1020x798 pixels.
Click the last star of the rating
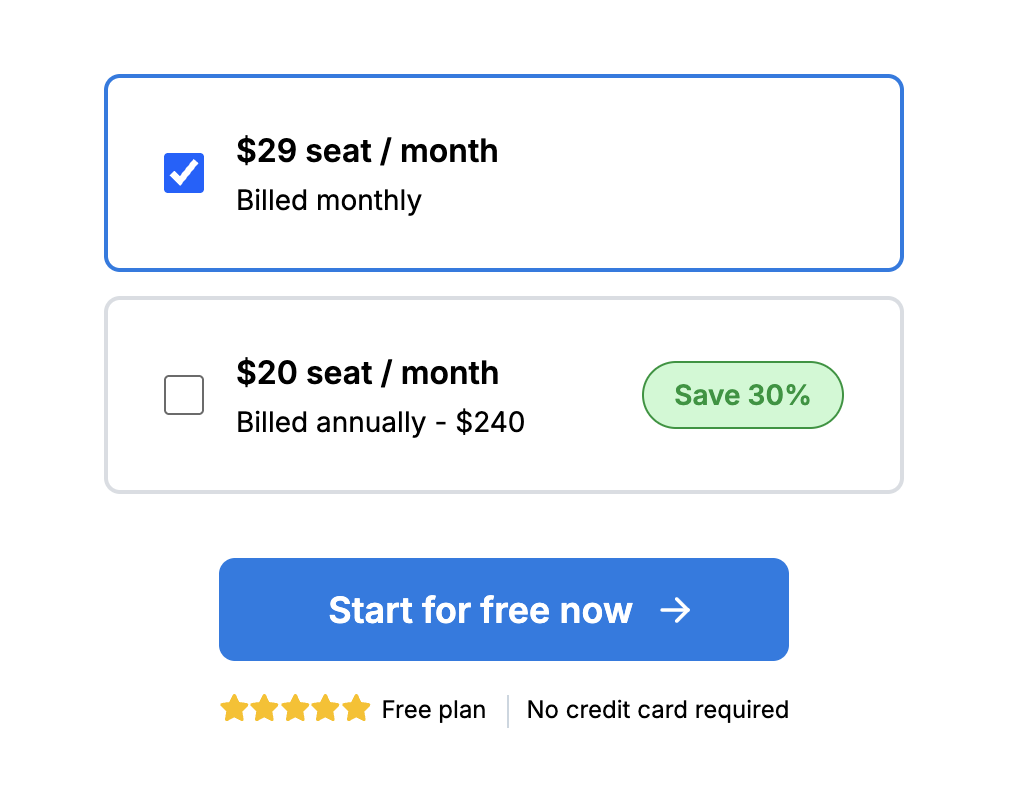click(x=356, y=709)
